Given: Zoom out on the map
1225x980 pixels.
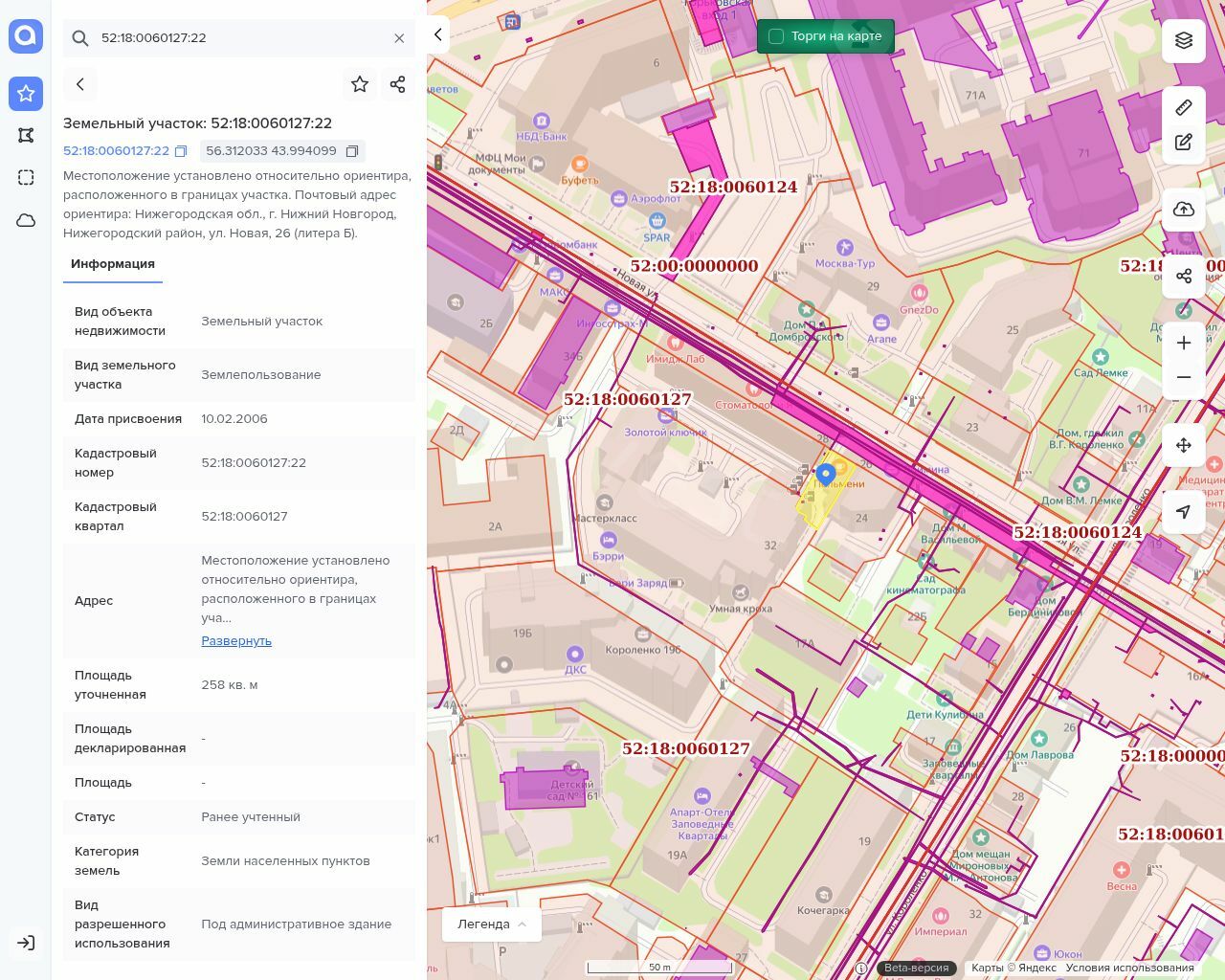Looking at the screenshot, I should [1184, 377].
